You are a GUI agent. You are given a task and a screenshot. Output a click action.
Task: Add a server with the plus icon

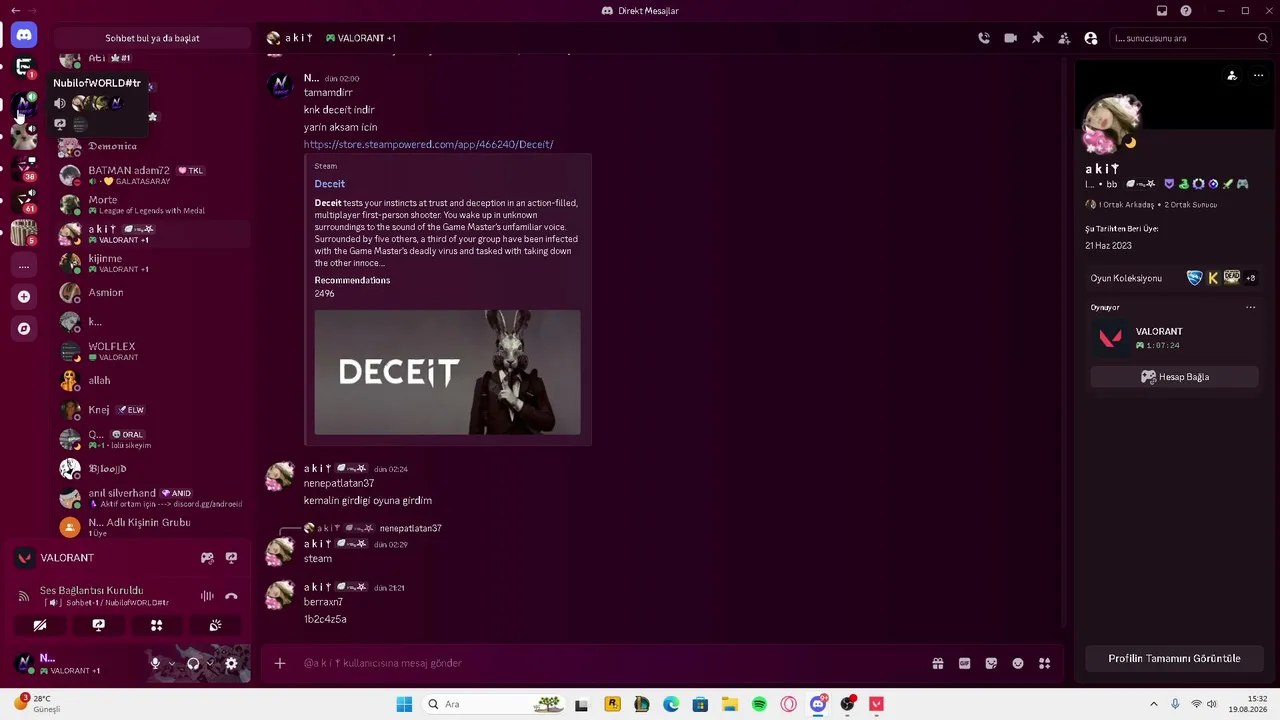[24, 296]
